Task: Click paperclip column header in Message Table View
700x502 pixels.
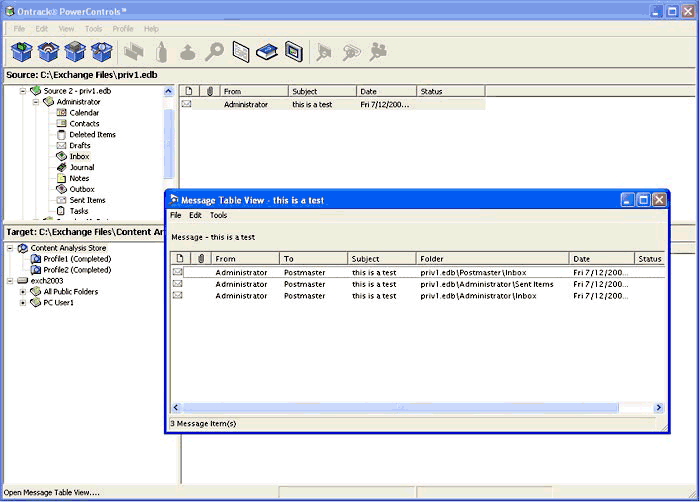Action: [201, 259]
